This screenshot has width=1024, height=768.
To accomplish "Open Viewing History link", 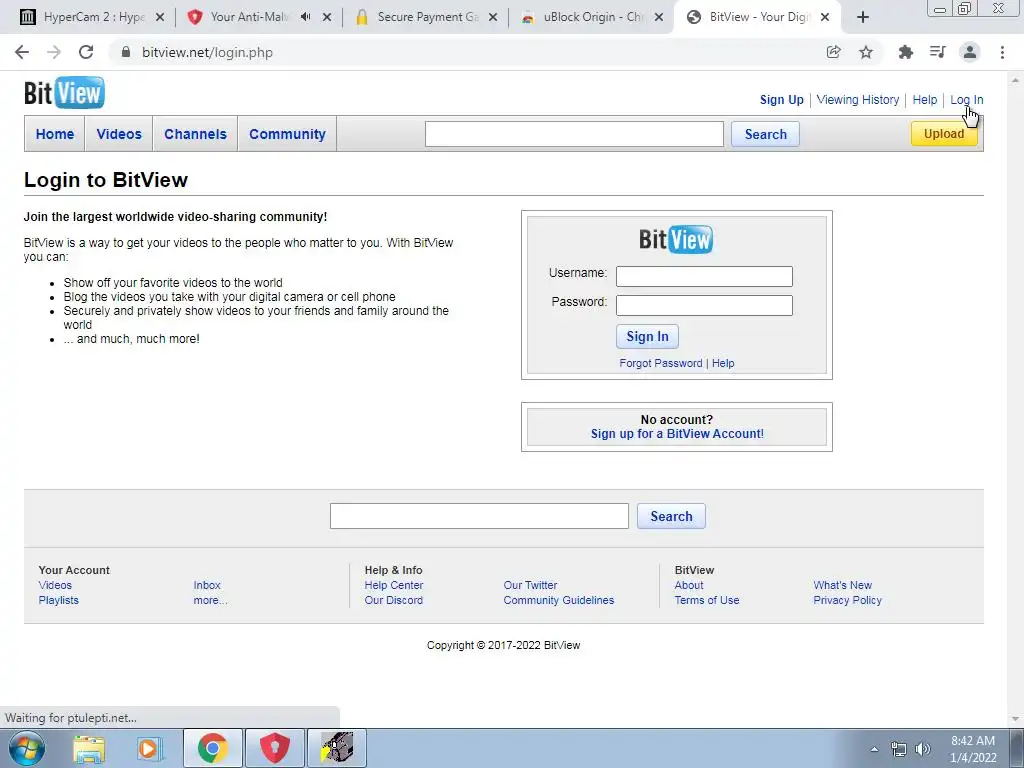I will [x=857, y=100].
